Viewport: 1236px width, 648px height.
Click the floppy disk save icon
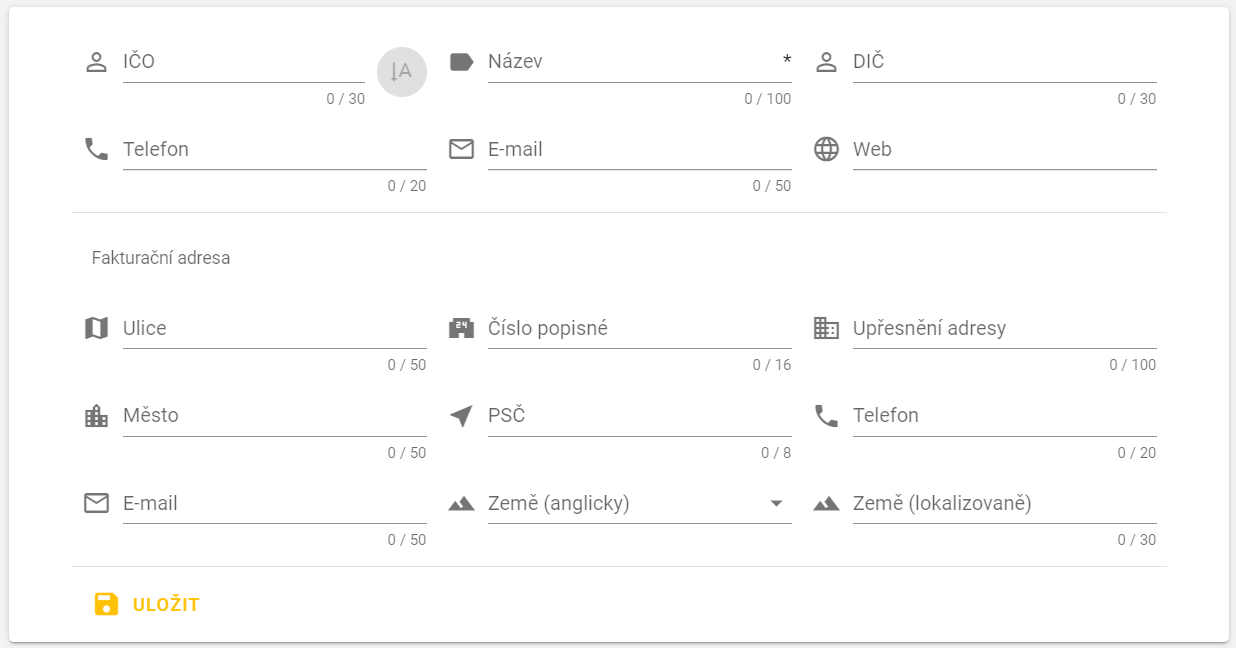pyautogui.click(x=106, y=604)
